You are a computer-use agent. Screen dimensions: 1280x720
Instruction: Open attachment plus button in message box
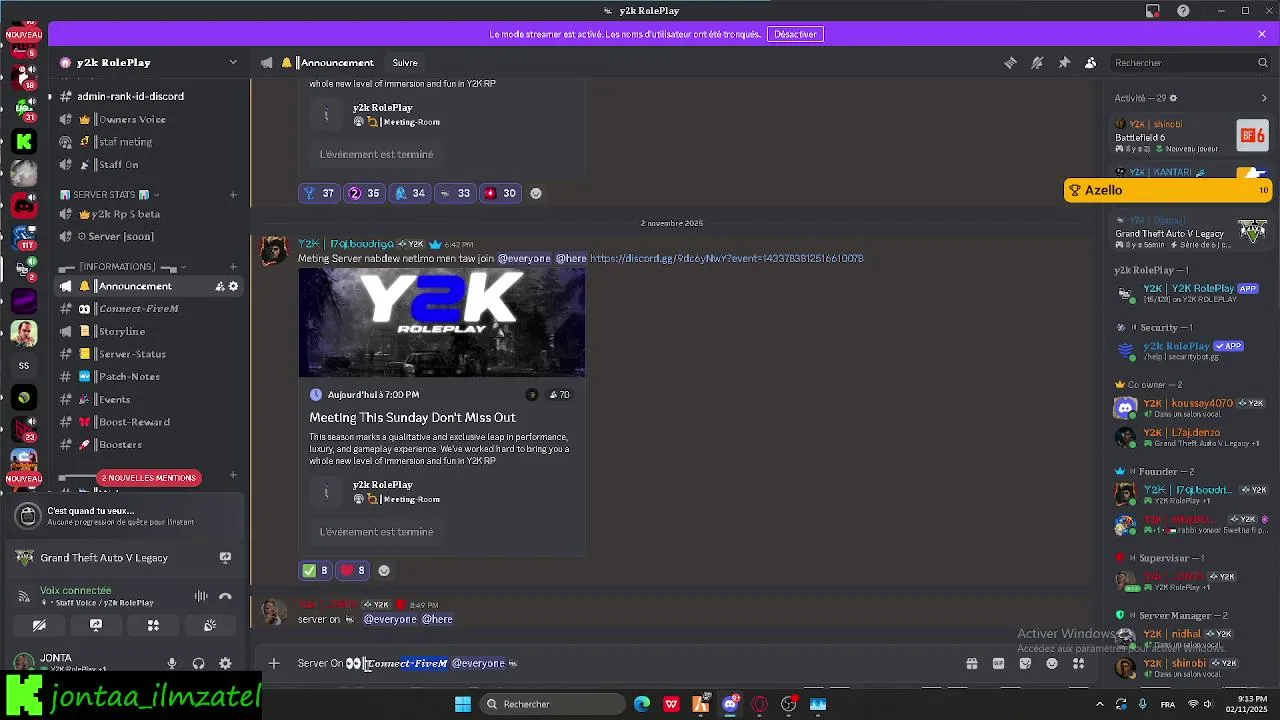coord(274,663)
